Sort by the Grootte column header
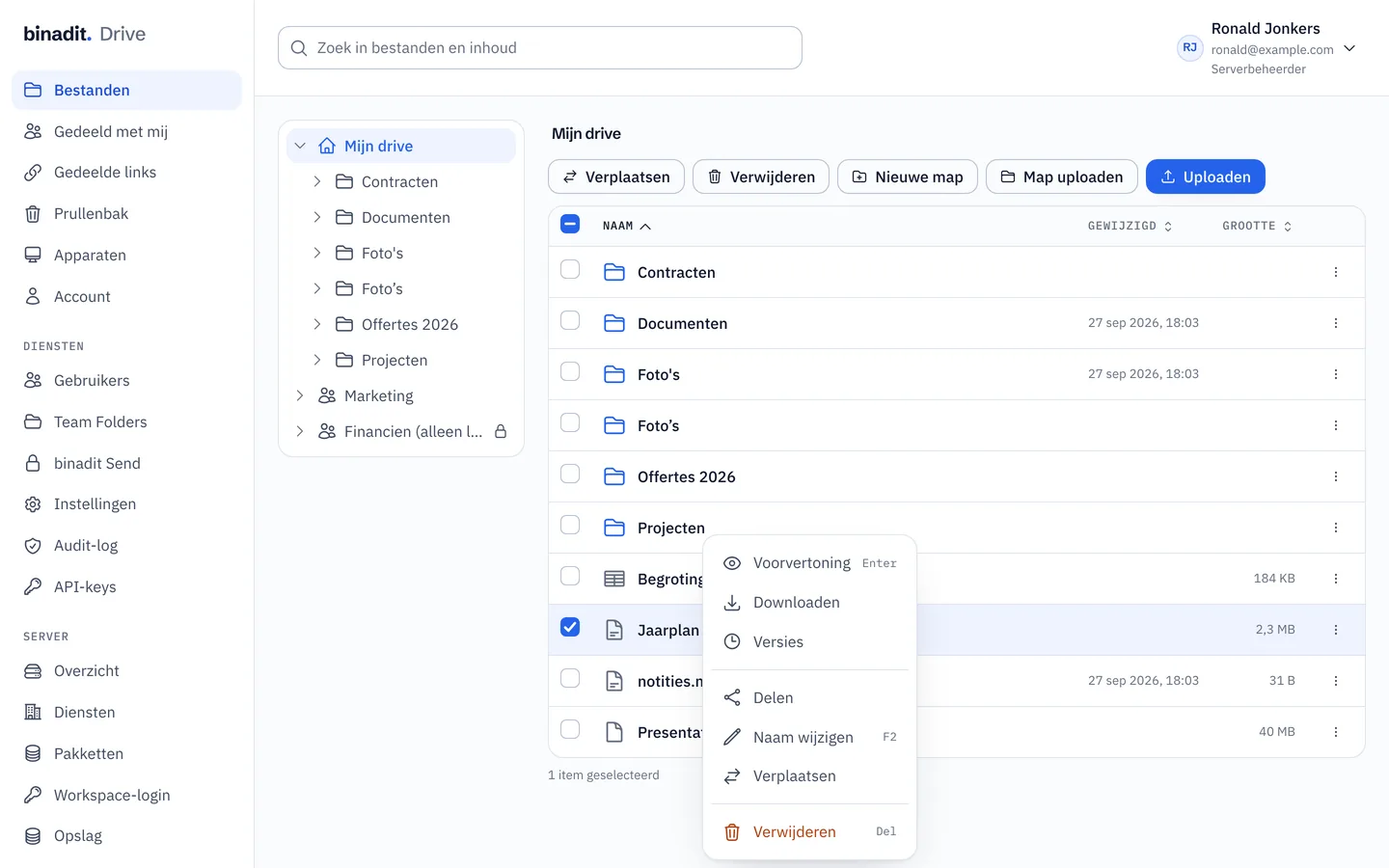Viewport: 1389px width, 868px height. pos(1257,226)
